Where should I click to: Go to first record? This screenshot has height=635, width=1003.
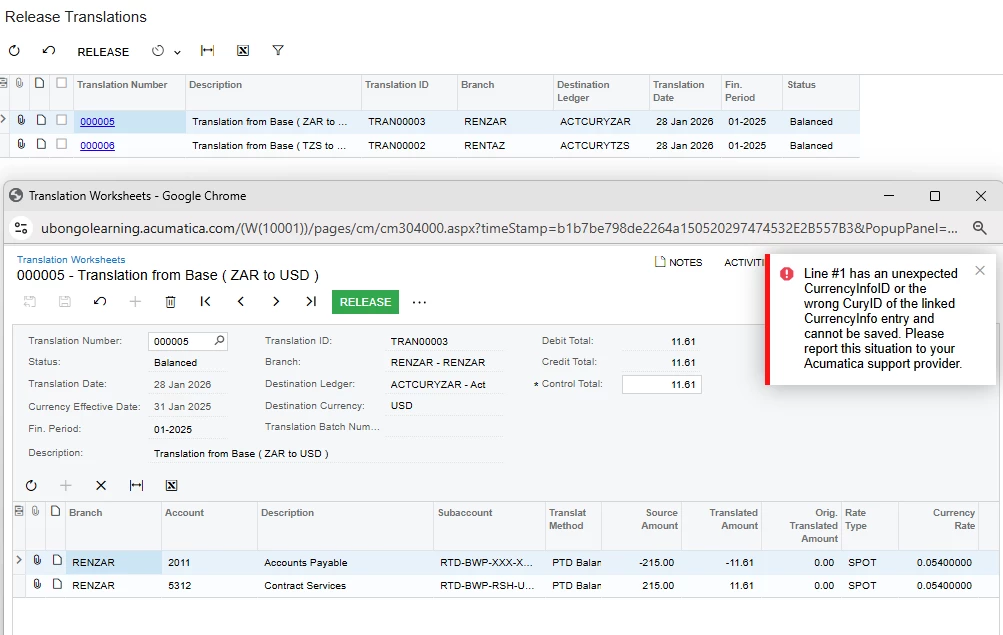coord(205,301)
